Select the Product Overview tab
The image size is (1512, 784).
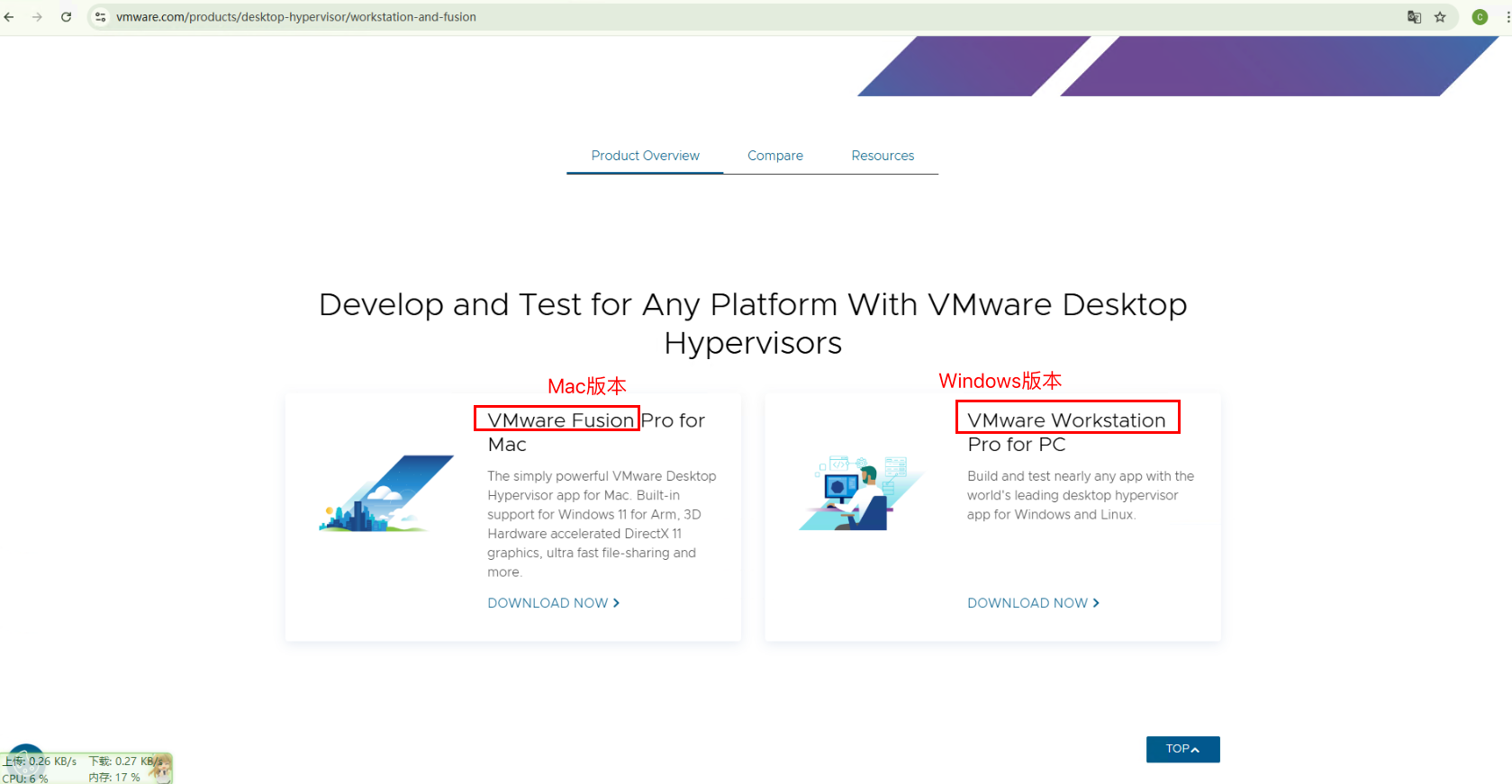(x=645, y=156)
